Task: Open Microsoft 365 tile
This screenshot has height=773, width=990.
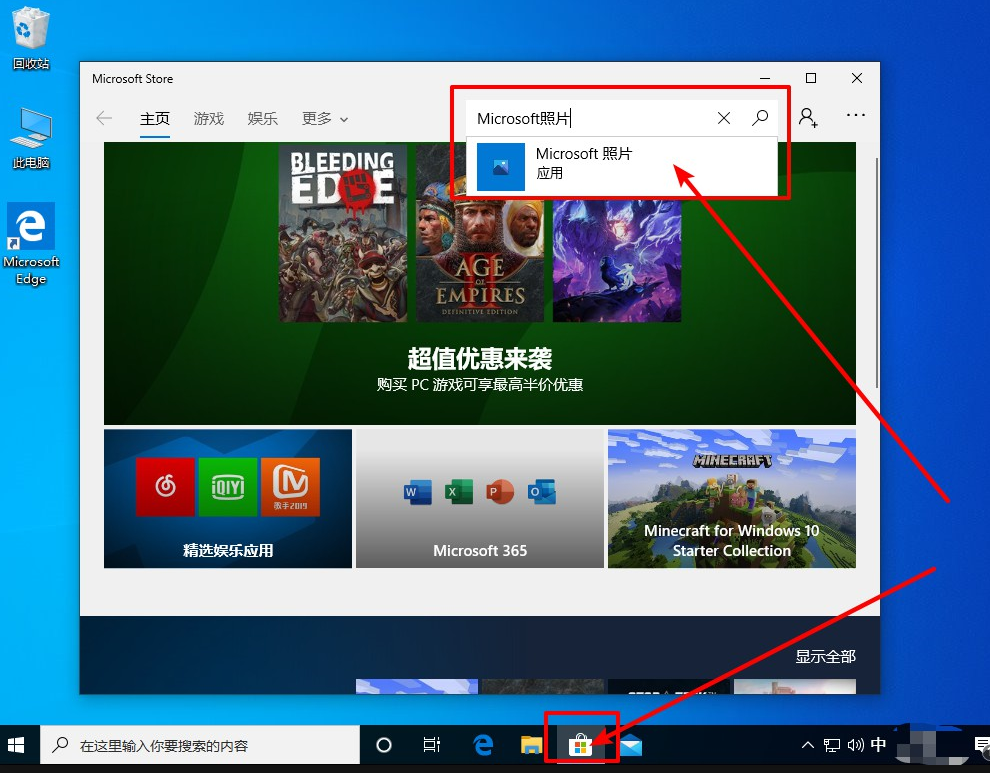Action: (x=480, y=499)
